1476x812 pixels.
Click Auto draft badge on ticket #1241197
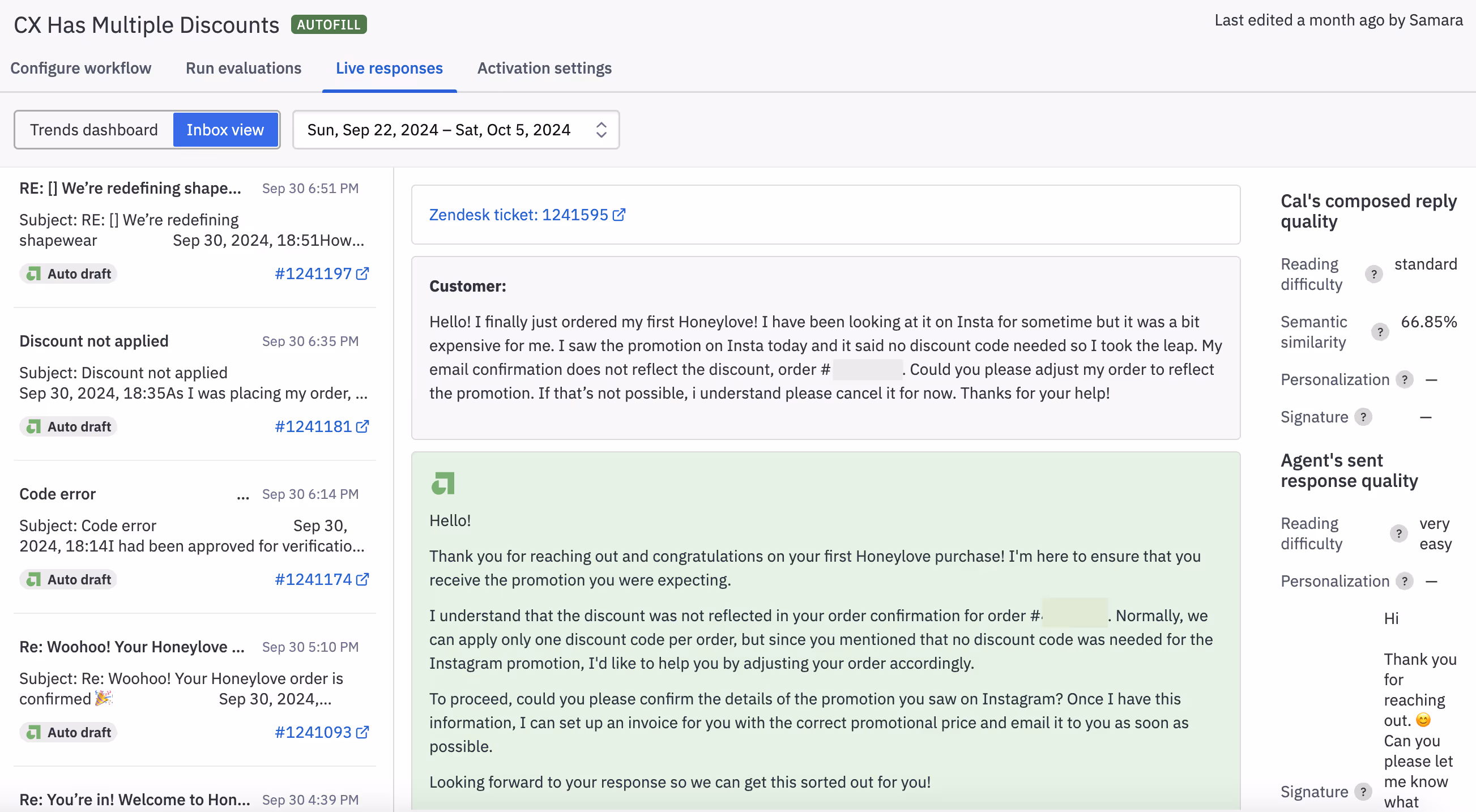(x=68, y=274)
